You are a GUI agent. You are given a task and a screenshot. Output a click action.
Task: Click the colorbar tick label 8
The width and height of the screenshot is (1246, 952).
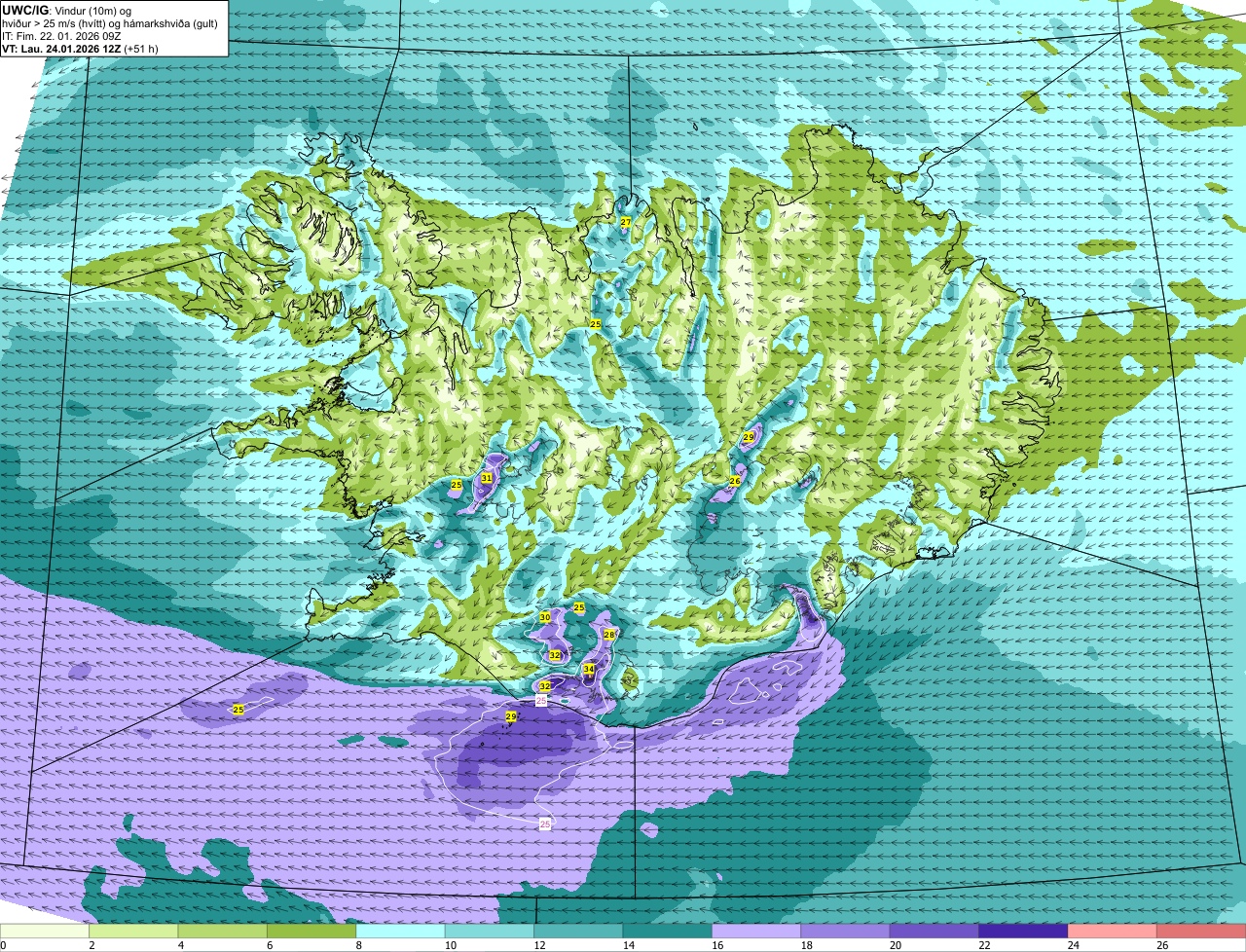pos(358,945)
